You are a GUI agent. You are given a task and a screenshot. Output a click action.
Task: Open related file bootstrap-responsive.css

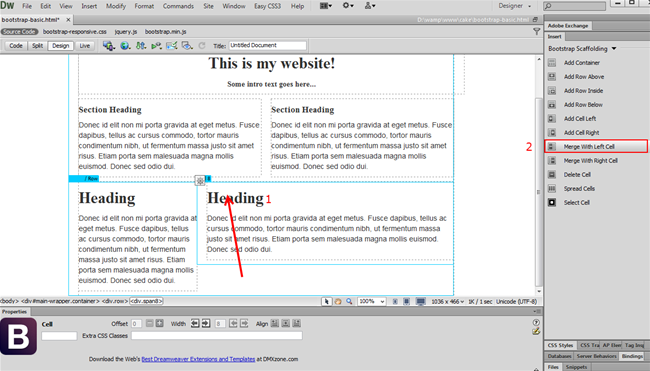pyautogui.click(x=75, y=32)
